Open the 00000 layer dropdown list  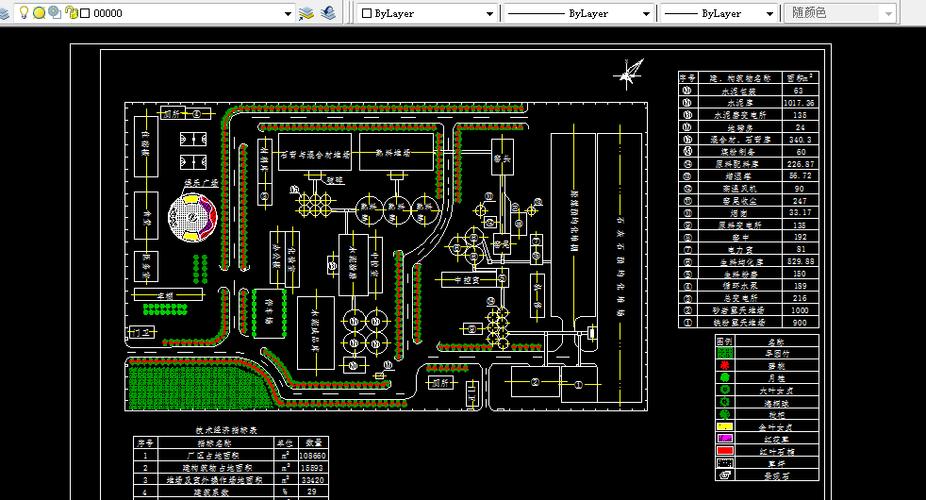pyautogui.click(x=287, y=14)
